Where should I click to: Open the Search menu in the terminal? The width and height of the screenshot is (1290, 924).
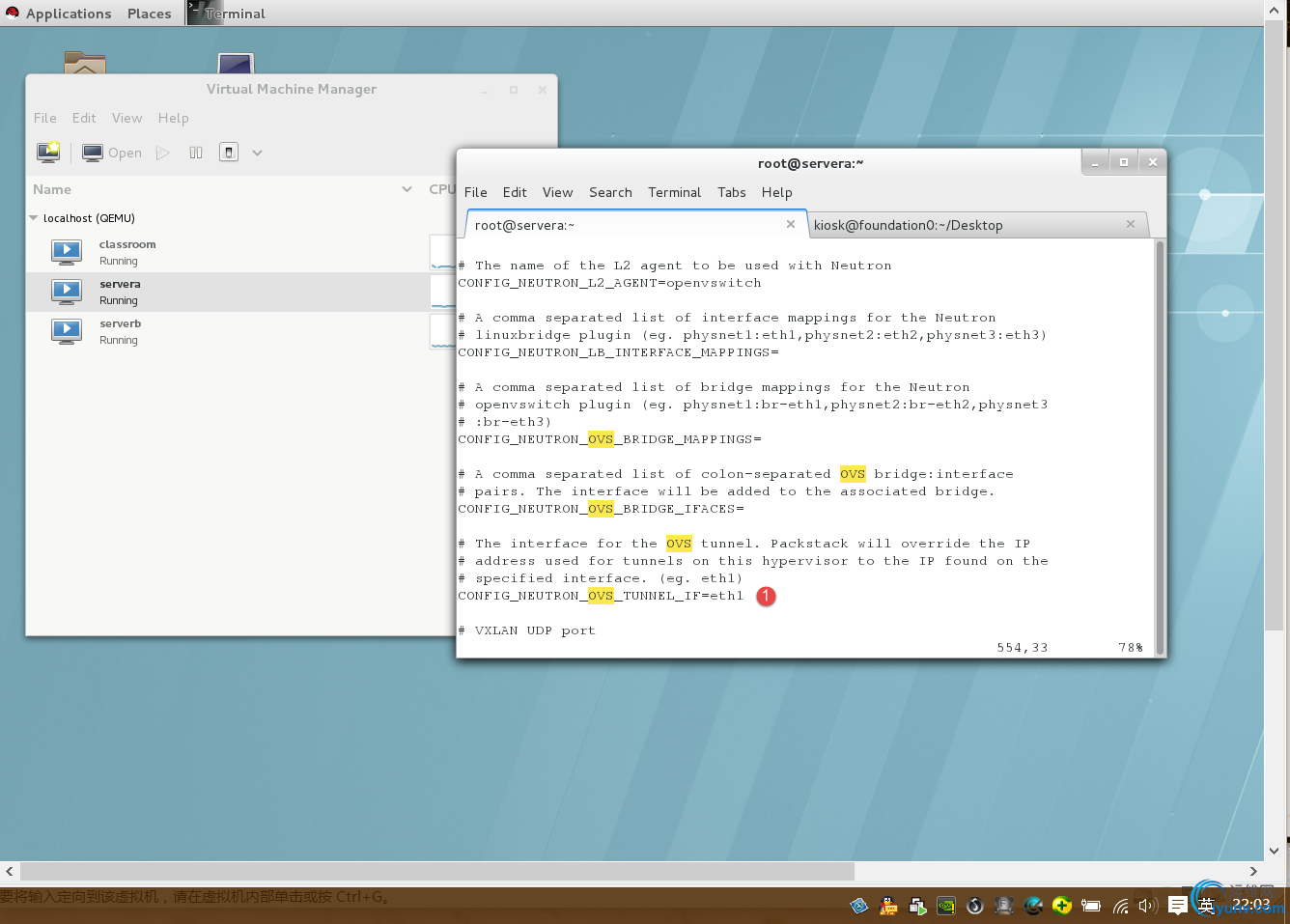610,192
